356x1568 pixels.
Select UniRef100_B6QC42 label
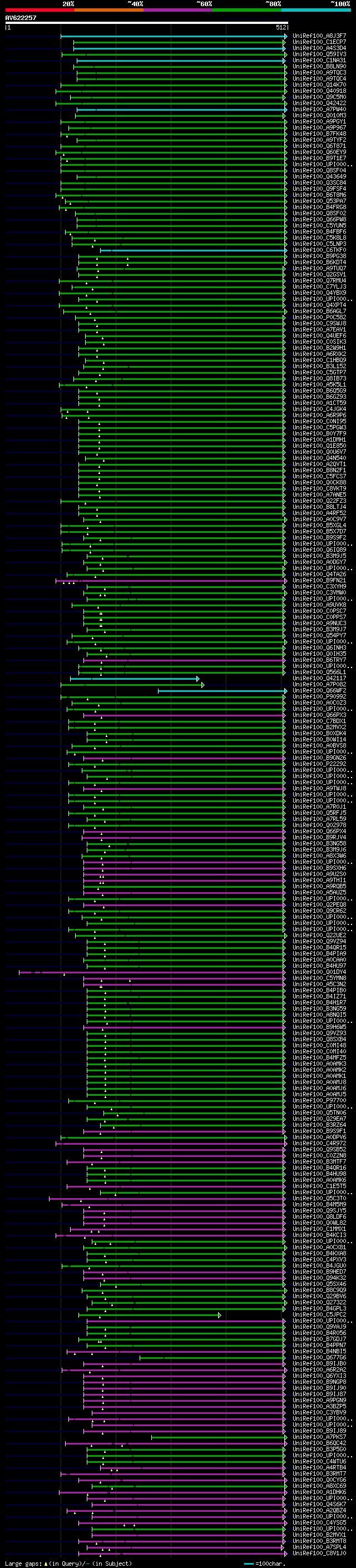(x=319, y=1444)
